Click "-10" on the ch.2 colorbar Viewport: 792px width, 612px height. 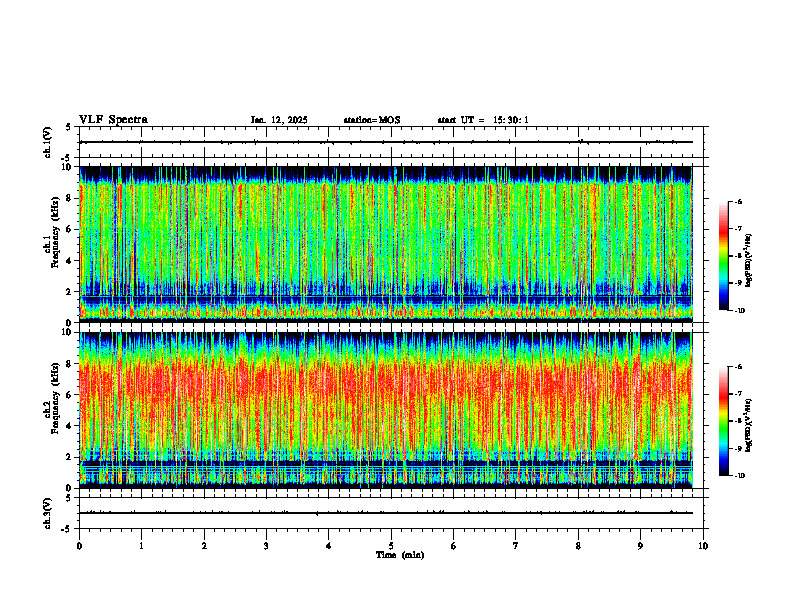coord(739,475)
